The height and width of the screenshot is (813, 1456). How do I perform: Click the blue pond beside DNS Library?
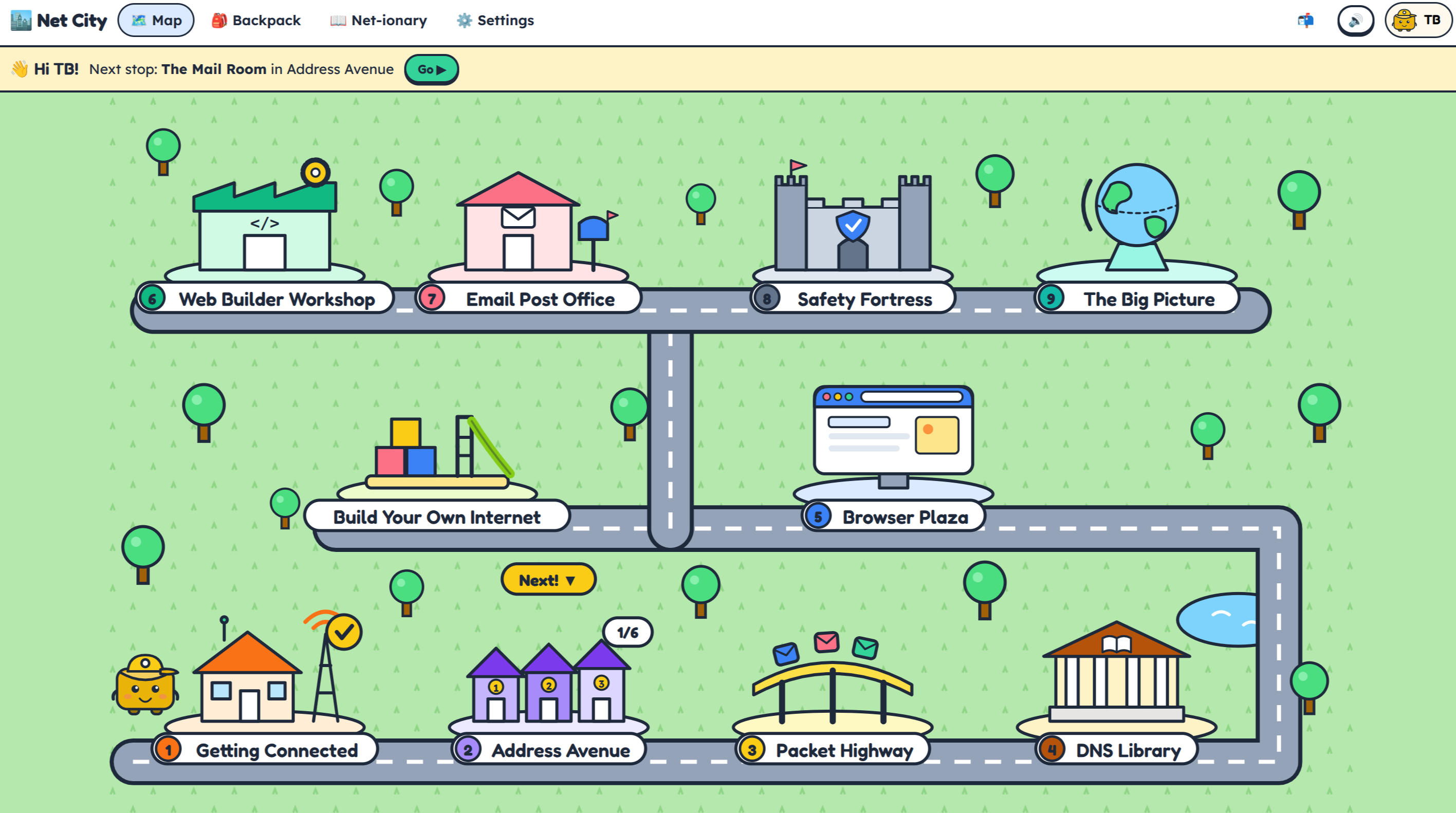tap(1219, 620)
